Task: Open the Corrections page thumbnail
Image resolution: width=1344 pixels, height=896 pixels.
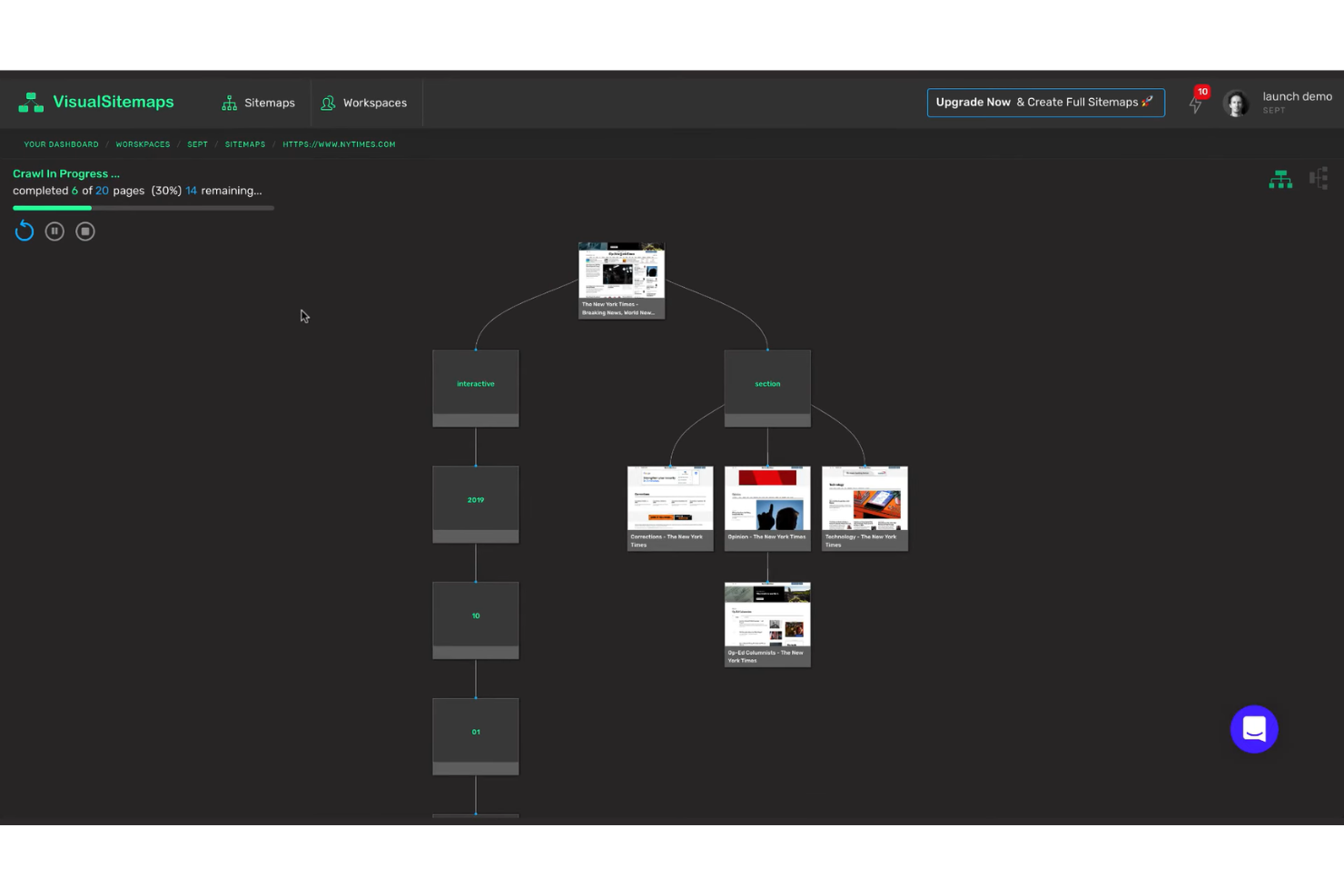Action: [x=670, y=508]
